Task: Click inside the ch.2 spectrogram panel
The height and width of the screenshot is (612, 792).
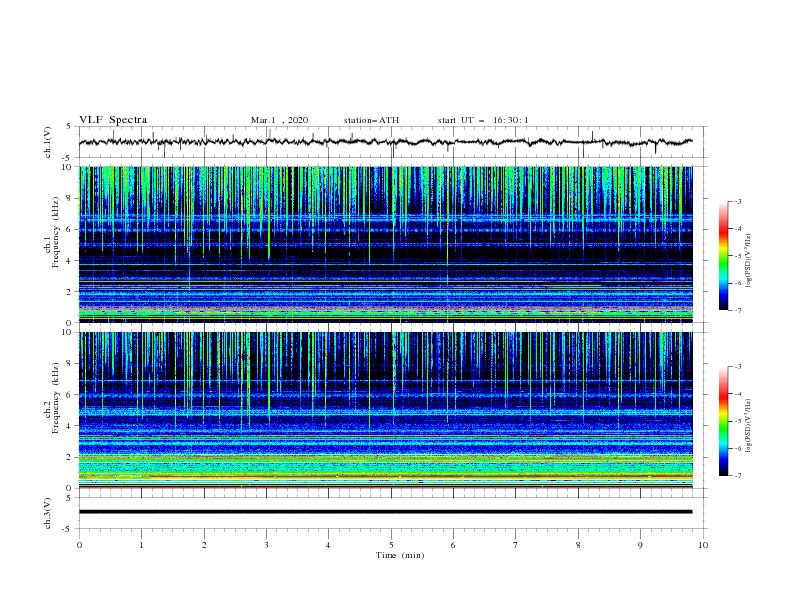Action: 385,410
